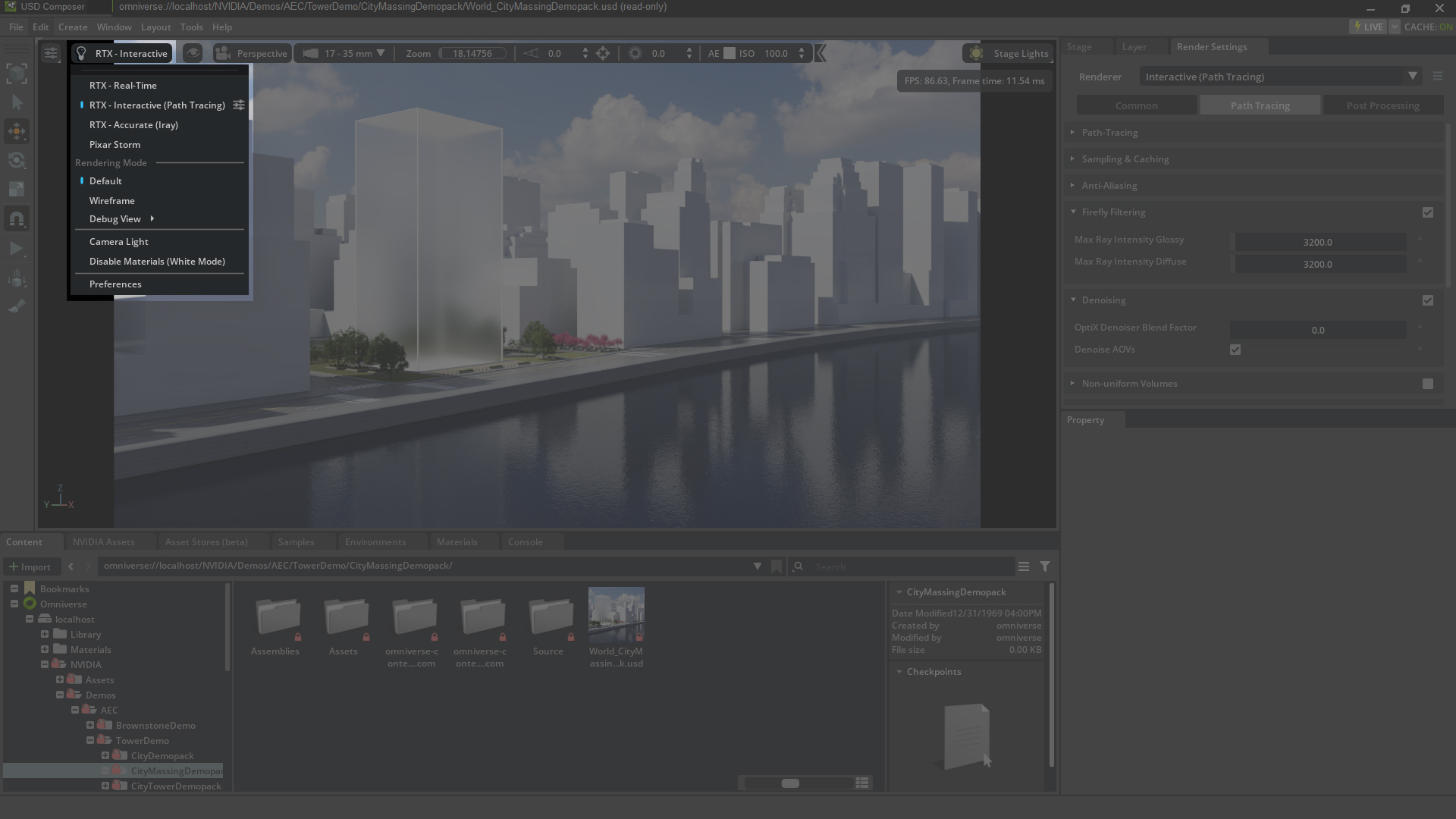This screenshot has width=1456, height=819.
Task: Click the RTX - Interactive renderer lightbulb button
Action: [x=121, y=53]
